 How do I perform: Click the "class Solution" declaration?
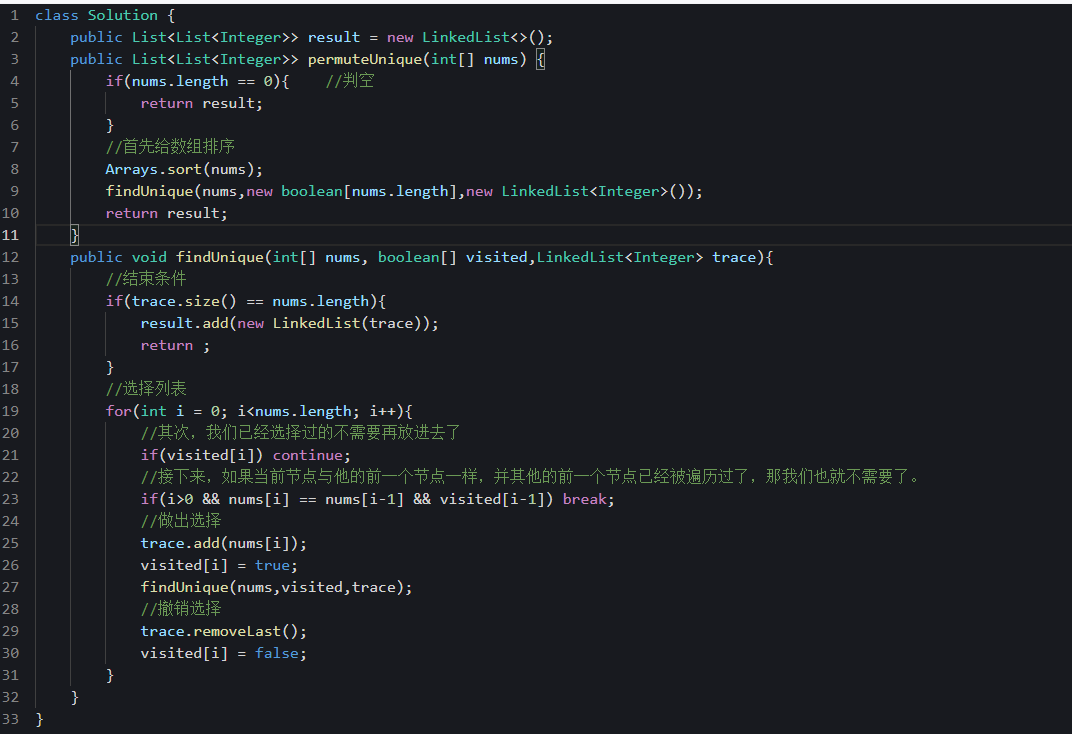click(x=96, y=15)
